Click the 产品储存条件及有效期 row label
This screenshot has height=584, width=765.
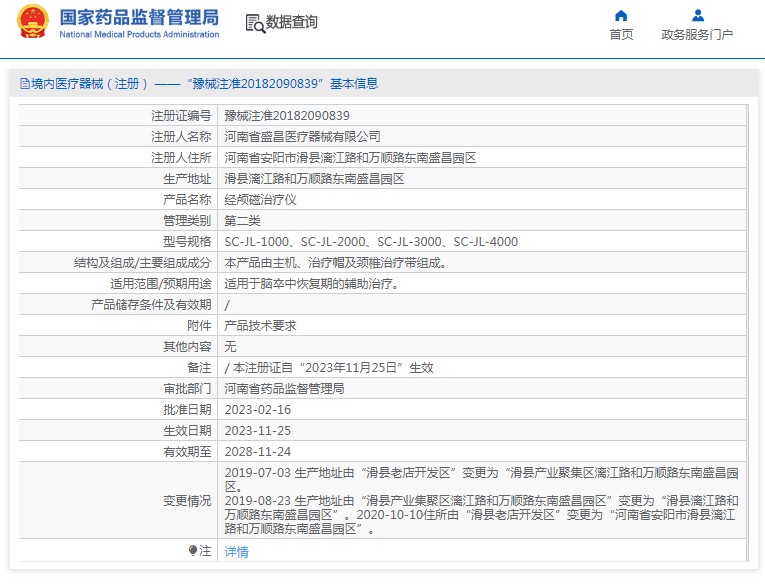(x=151, y=304)
